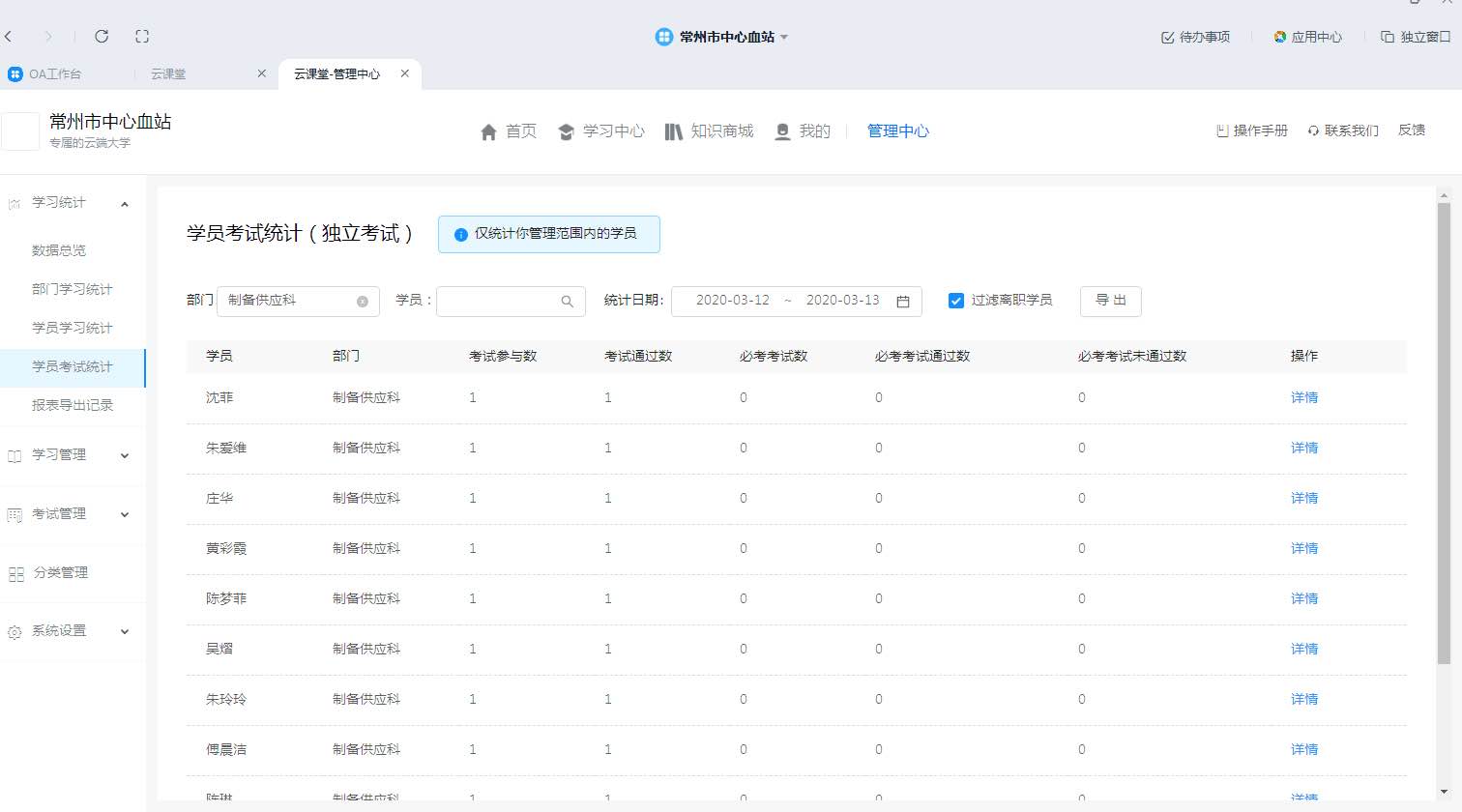Close the 云课堂 tab
The image size is (1462, 812).
pos(261,73)
